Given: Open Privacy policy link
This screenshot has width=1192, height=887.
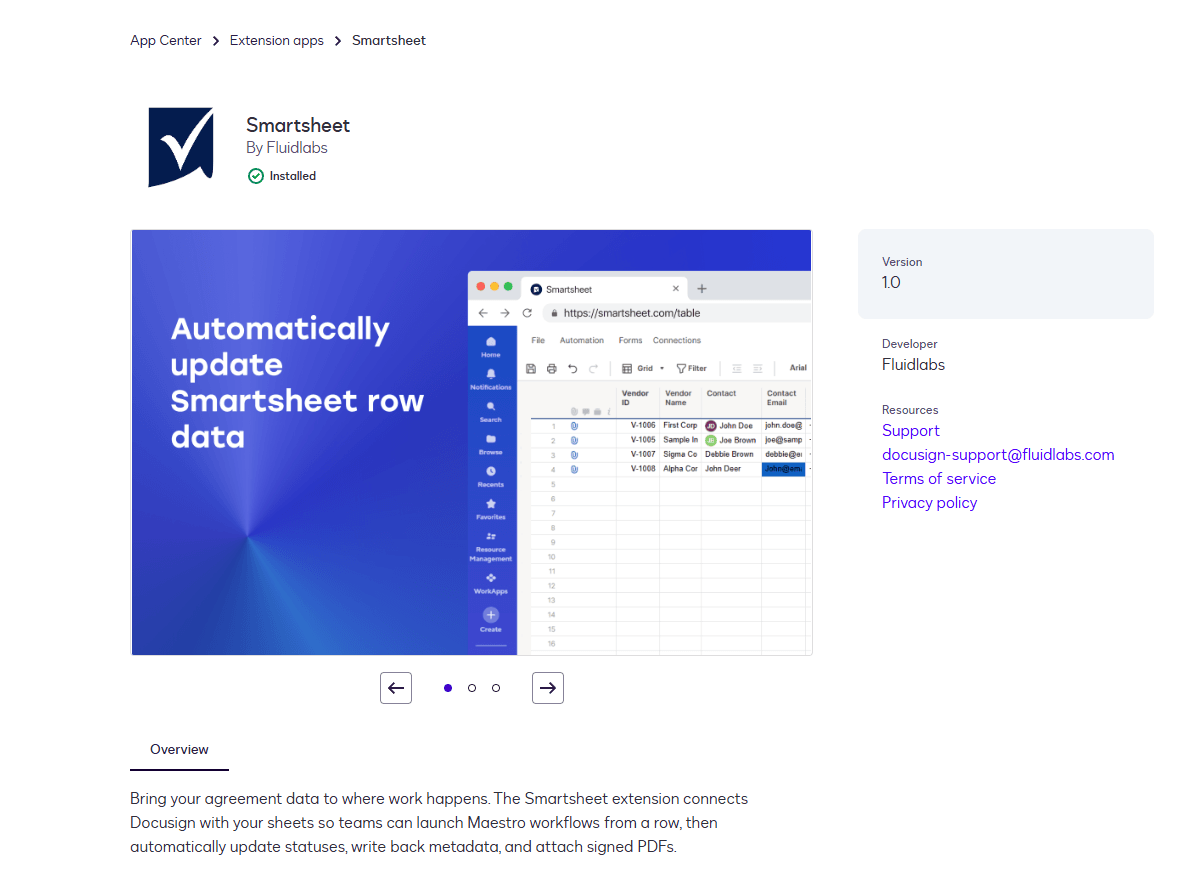Looking at the screenshot, I should pyautogui.click(x=929, y=503).
